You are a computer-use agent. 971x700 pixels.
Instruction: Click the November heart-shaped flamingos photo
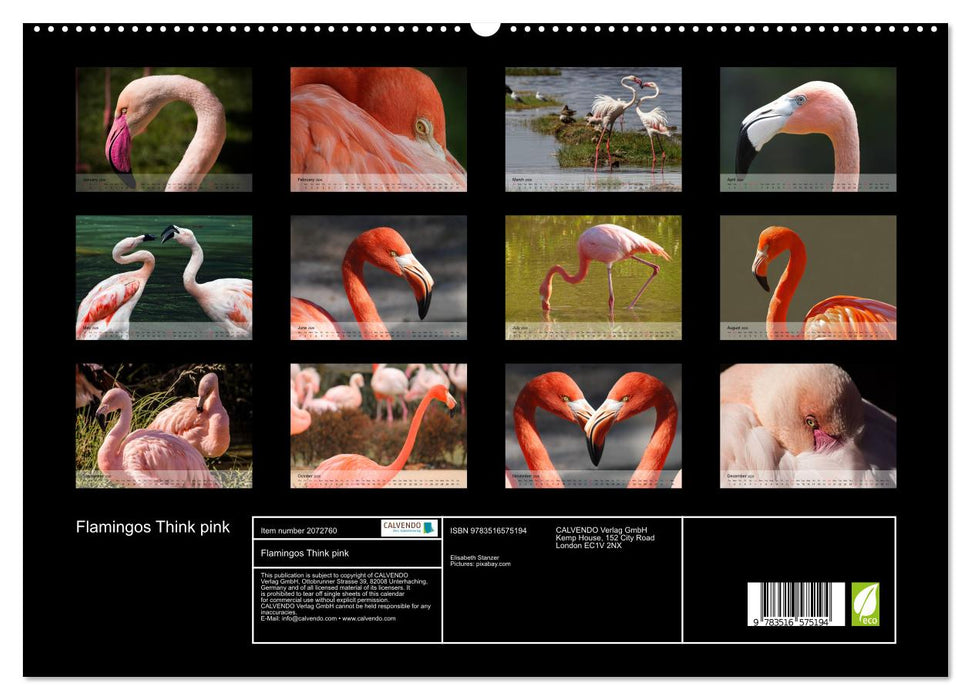pos(595,425)
